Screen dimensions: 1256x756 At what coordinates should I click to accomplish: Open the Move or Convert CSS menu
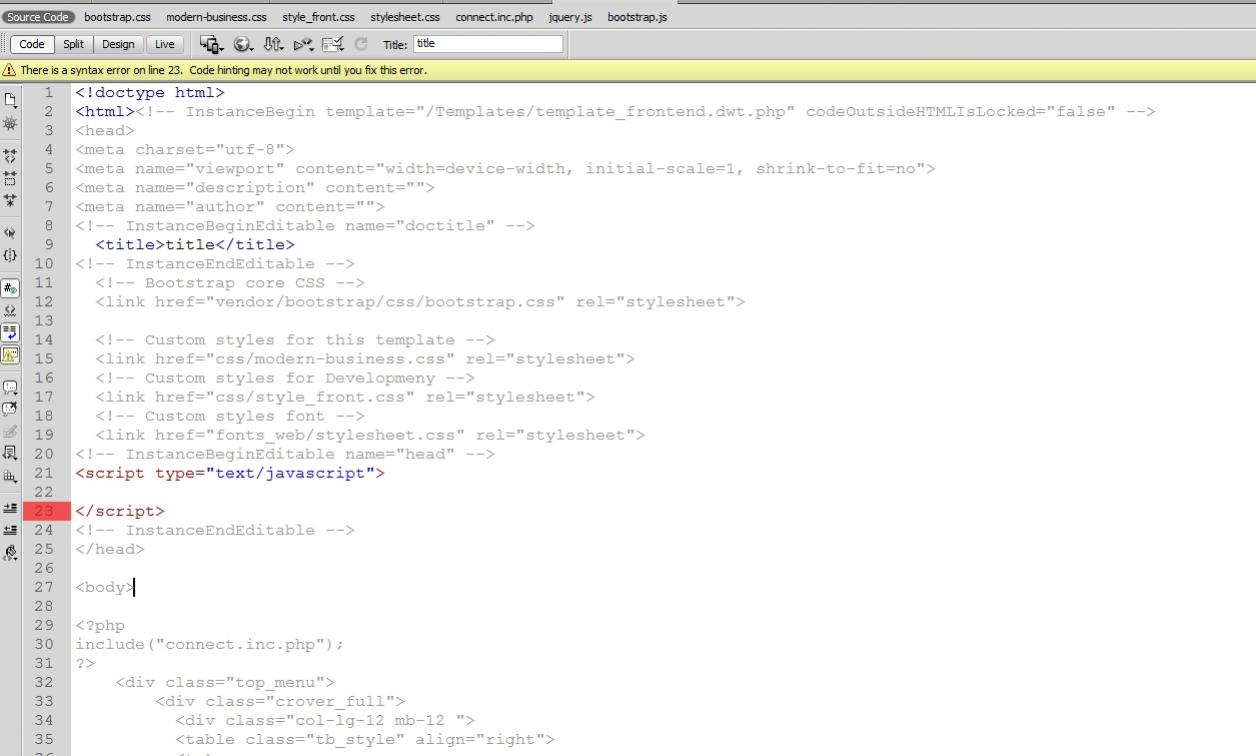pyautogui.click(x=10, y=476)
